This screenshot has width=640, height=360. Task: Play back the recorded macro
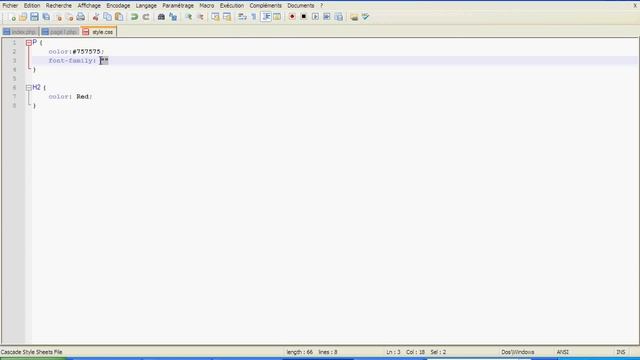click(315, 17)
